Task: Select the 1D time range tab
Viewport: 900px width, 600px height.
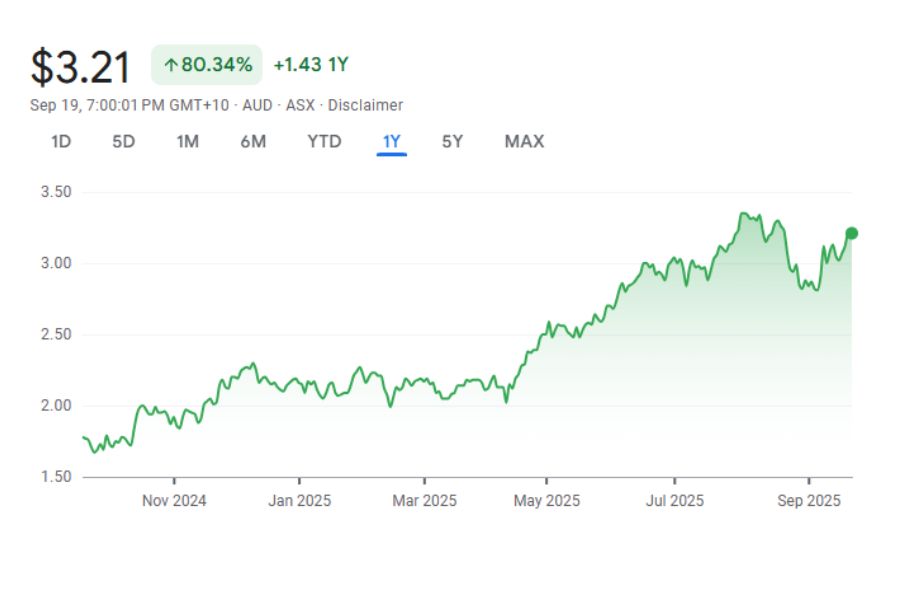Action: click(61, 142)
